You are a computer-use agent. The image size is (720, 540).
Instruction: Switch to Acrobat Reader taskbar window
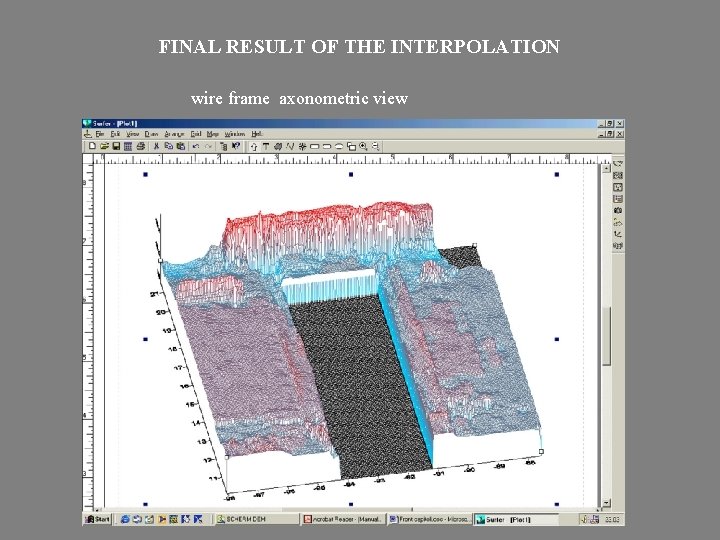(x=343, y=519)
